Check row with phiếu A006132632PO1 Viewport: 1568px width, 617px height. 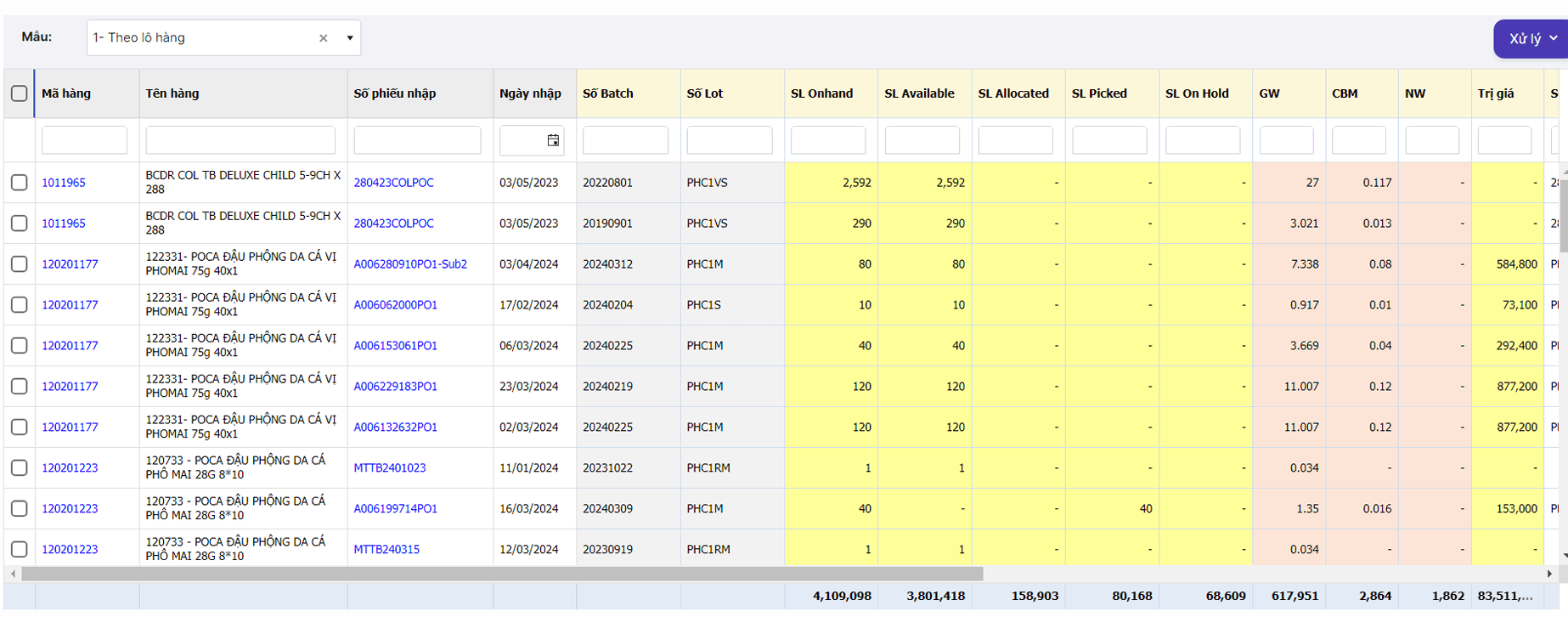(x=19, y=427)
